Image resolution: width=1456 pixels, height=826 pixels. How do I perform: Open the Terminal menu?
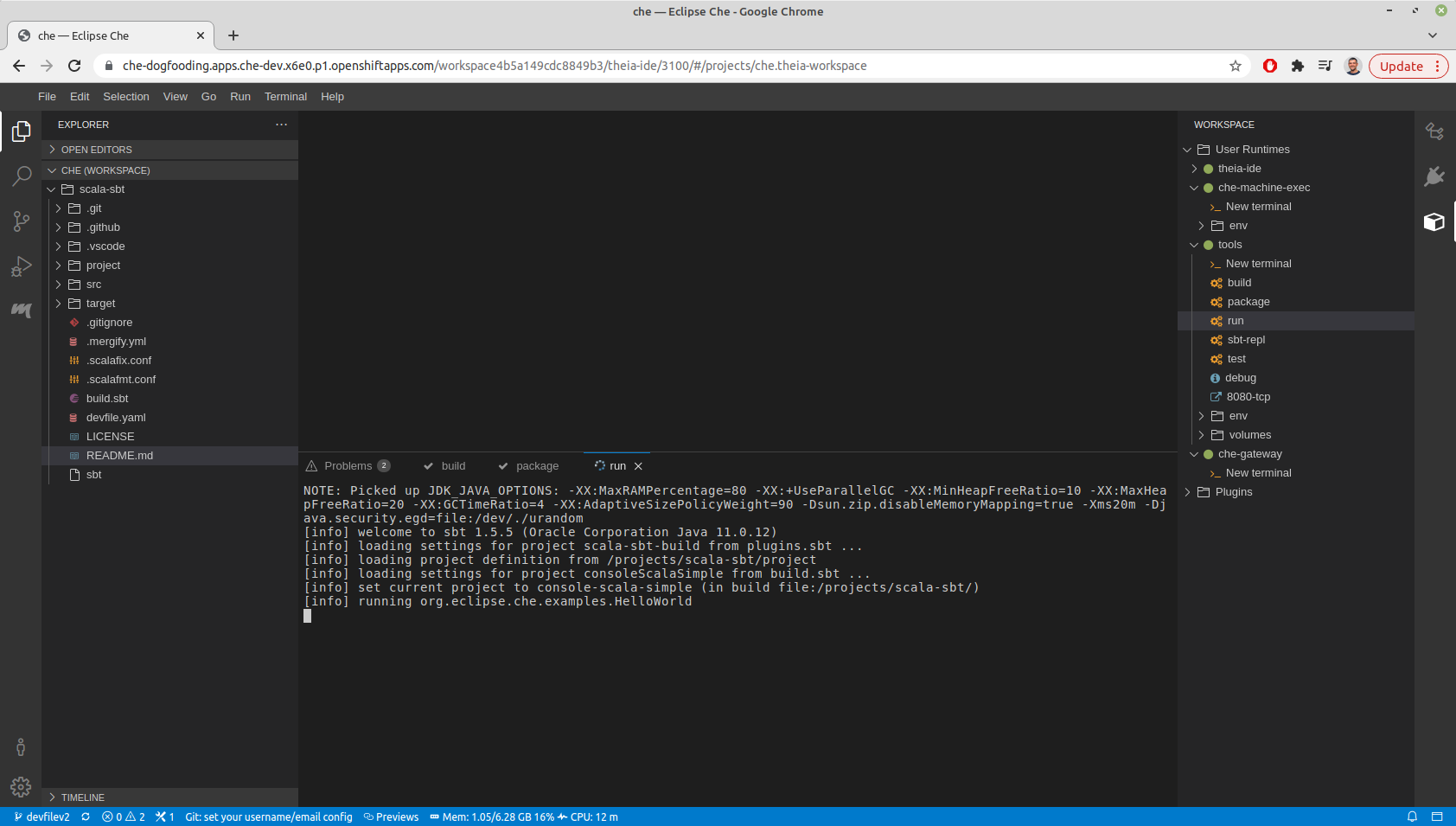pyautogui.click(x=285, y=96)
